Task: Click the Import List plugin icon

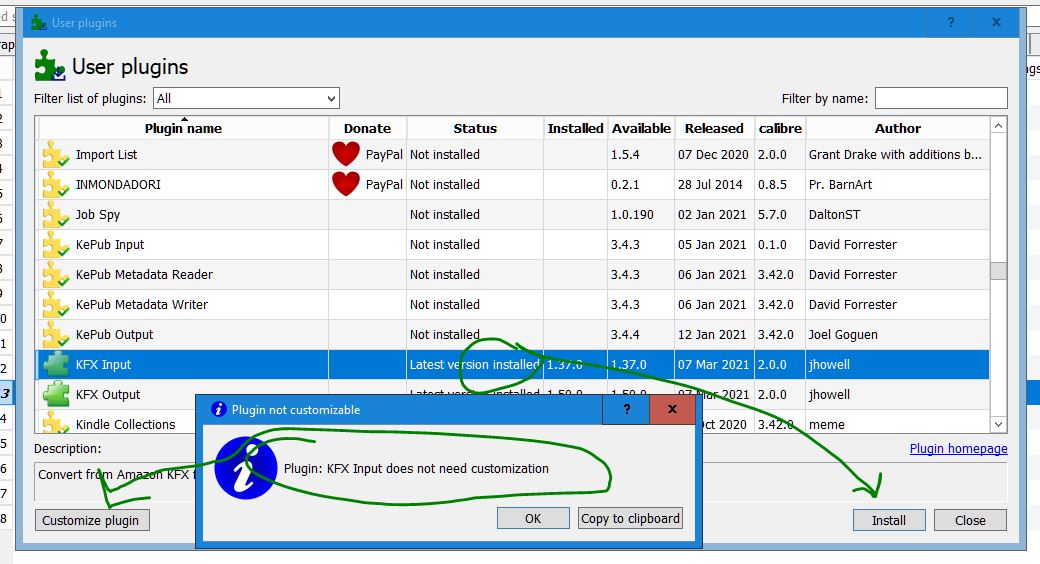Action: 56,155
